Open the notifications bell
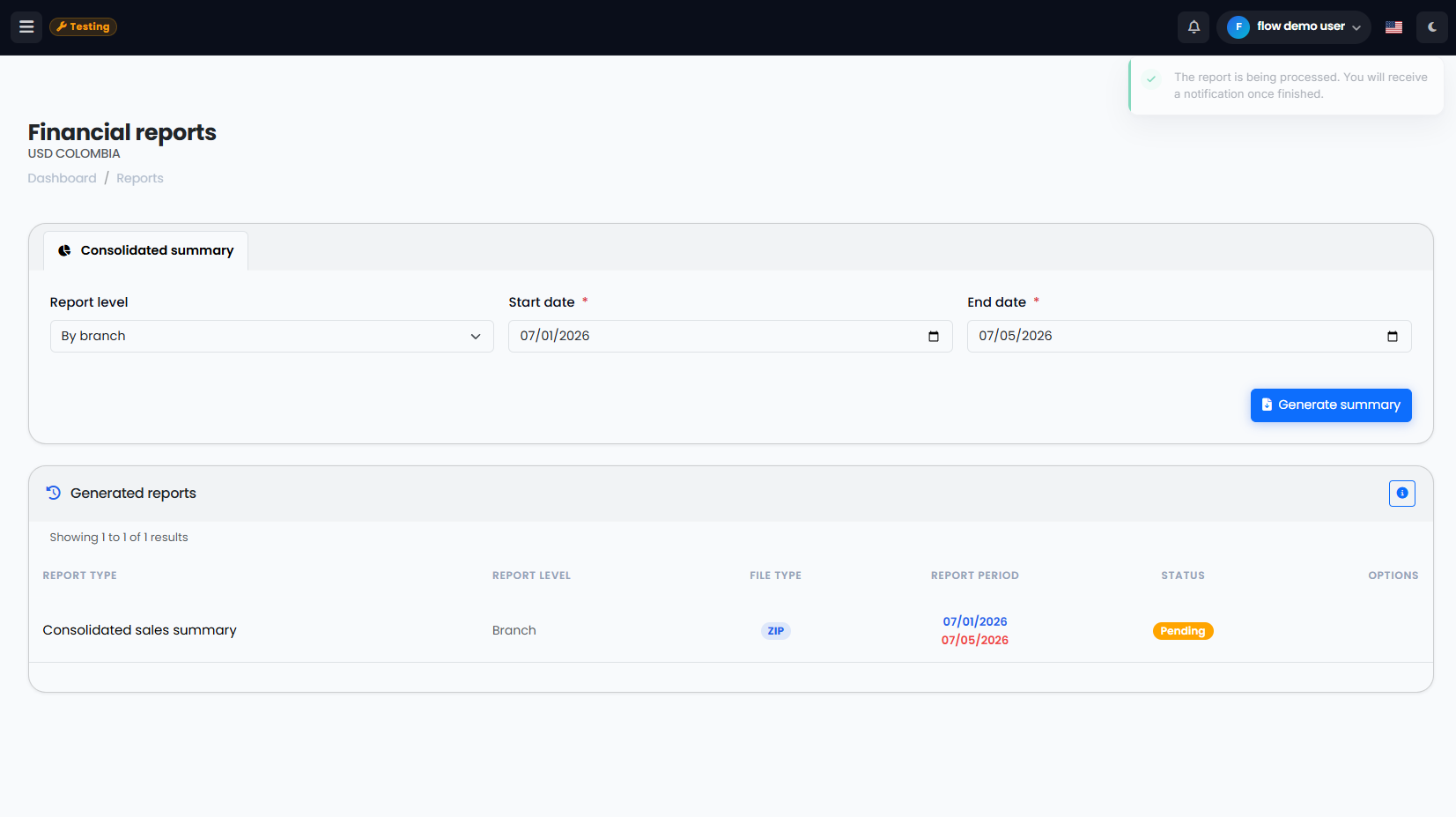The height and width of the screenshot is (817, 1456). pos(1194,26)
